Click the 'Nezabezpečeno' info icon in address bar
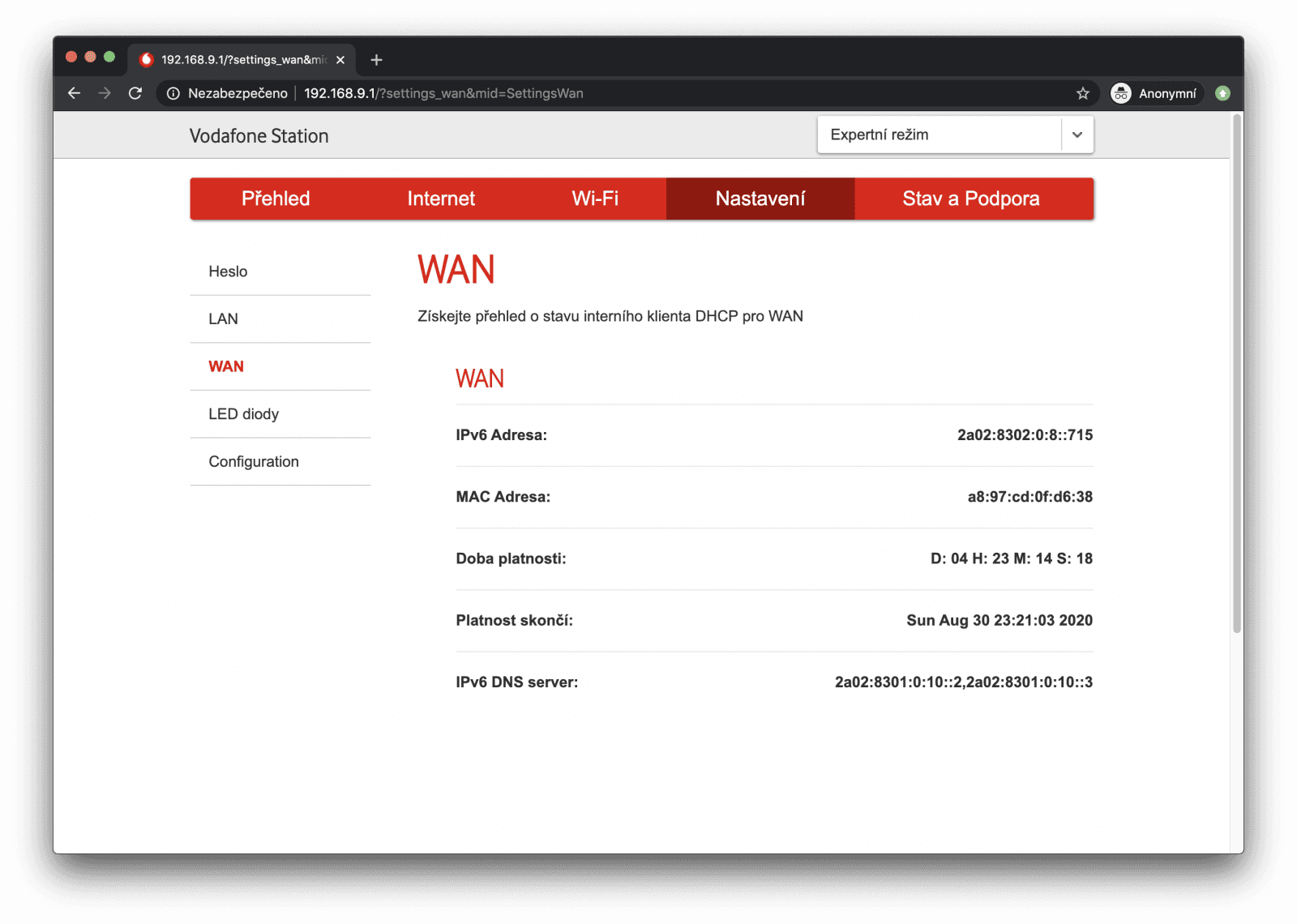 (x=173, y=93)
